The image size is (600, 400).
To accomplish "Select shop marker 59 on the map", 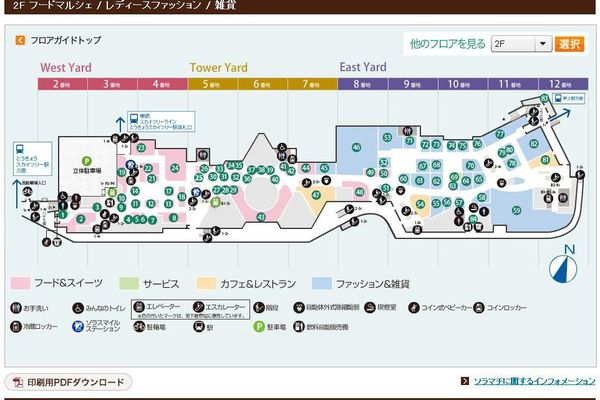I will (x=516, y=211).
